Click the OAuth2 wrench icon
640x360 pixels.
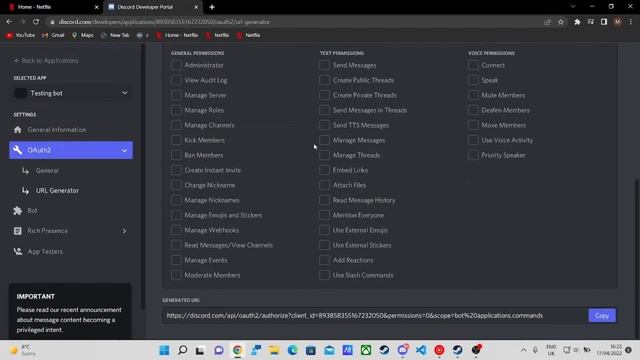tap(18, 150)
